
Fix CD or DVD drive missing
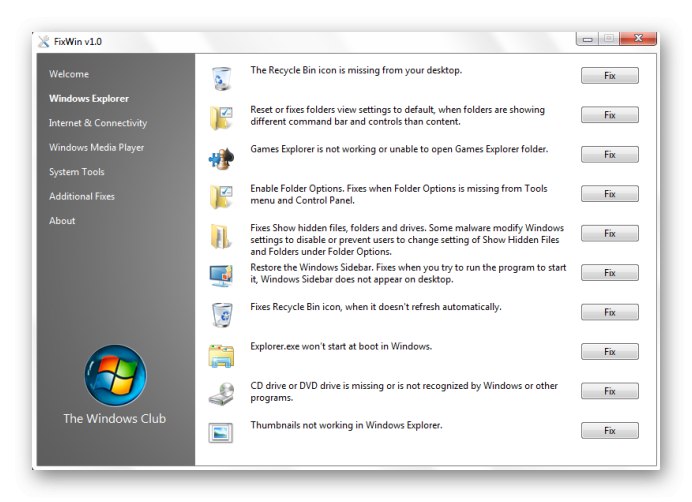click(609, 391)
